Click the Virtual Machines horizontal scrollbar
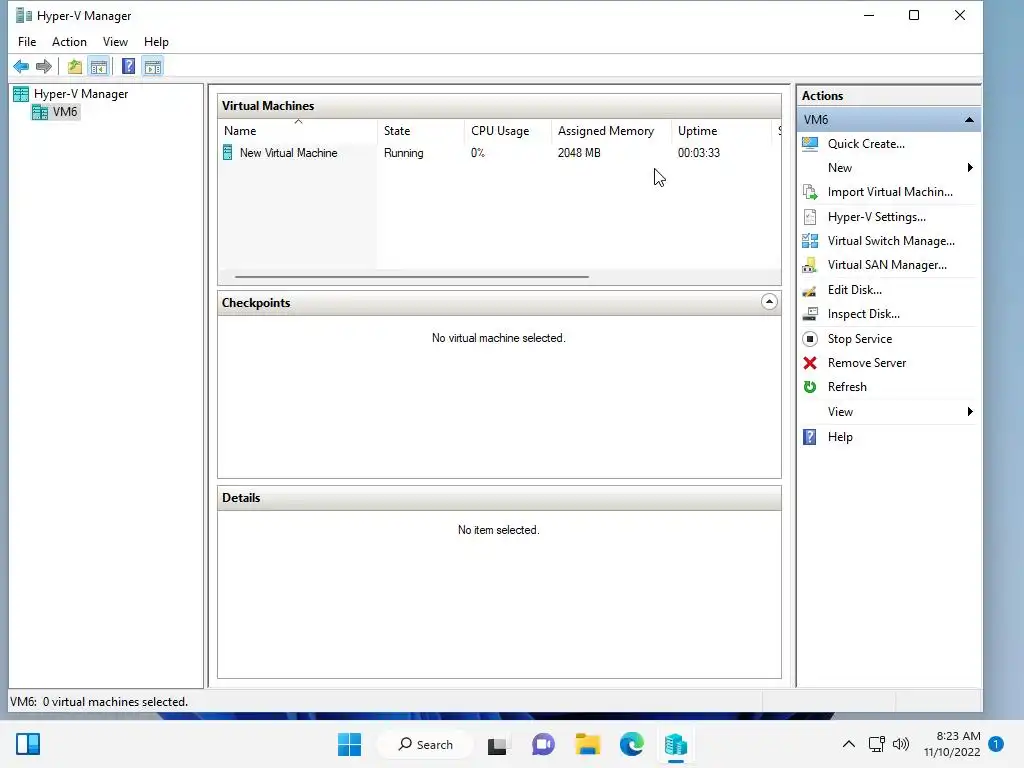Viewport: 1024px width, 768px height. tap(411, 277)
